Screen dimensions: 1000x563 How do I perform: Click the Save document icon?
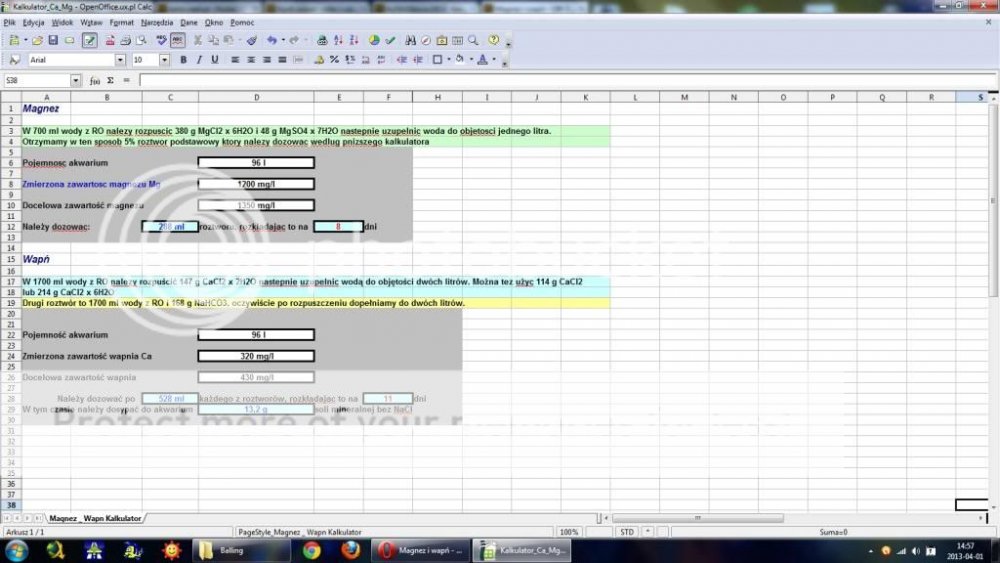[54, 41]
